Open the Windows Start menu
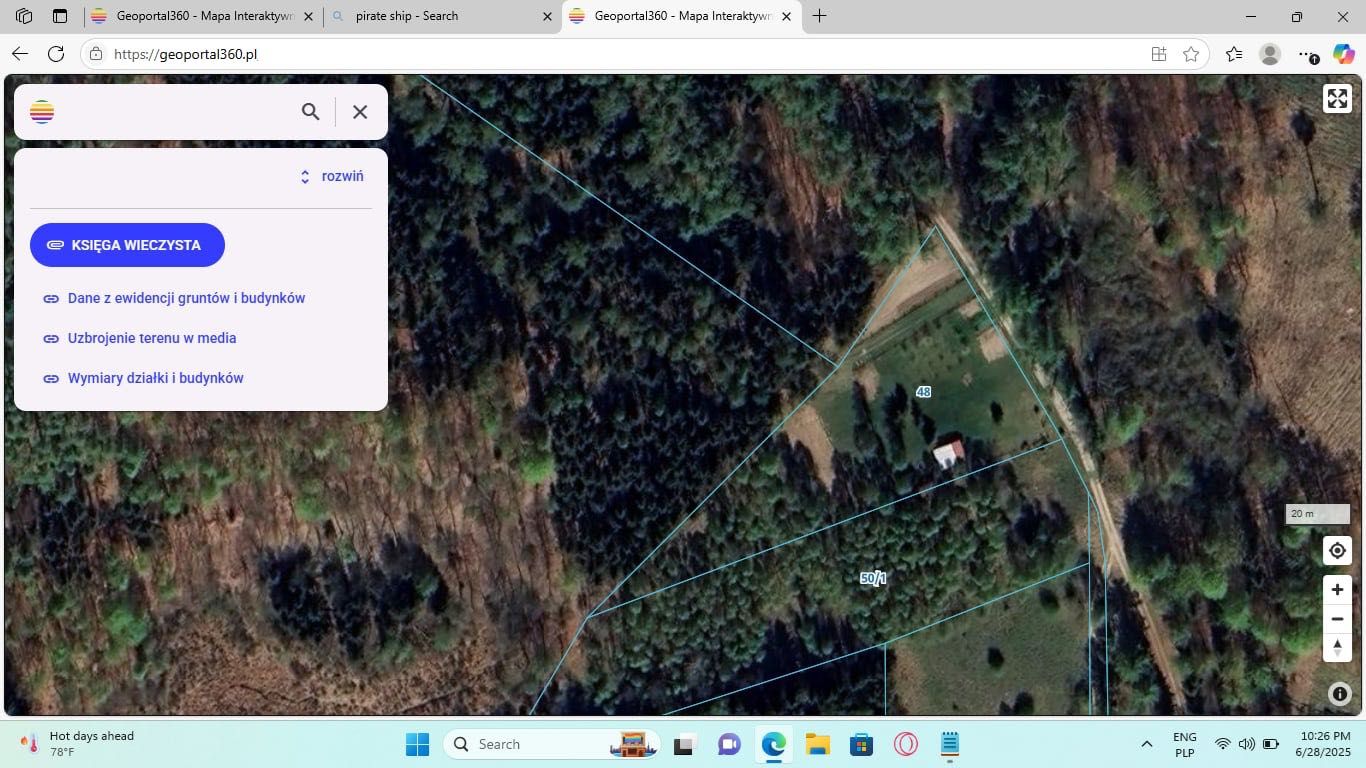1366x768 pixels. tap(417, 744)
